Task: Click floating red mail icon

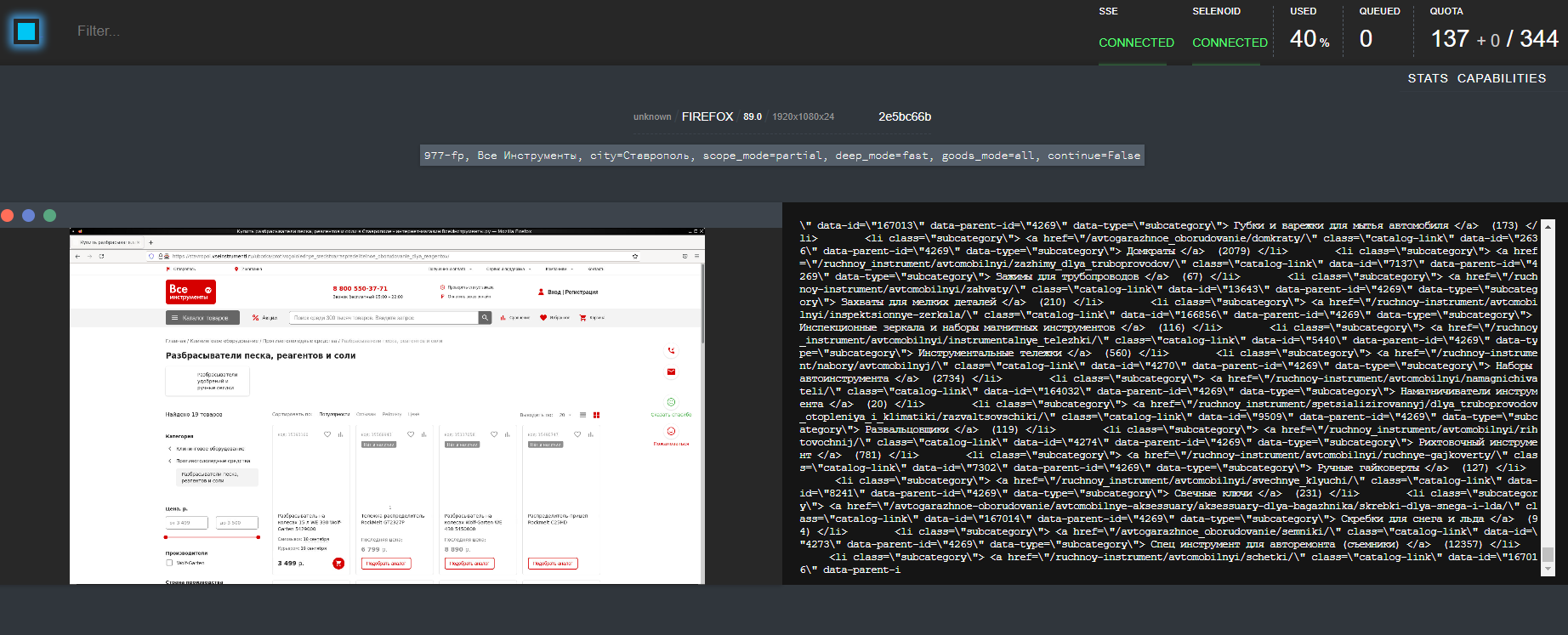Action: click(x=671, y=371)
